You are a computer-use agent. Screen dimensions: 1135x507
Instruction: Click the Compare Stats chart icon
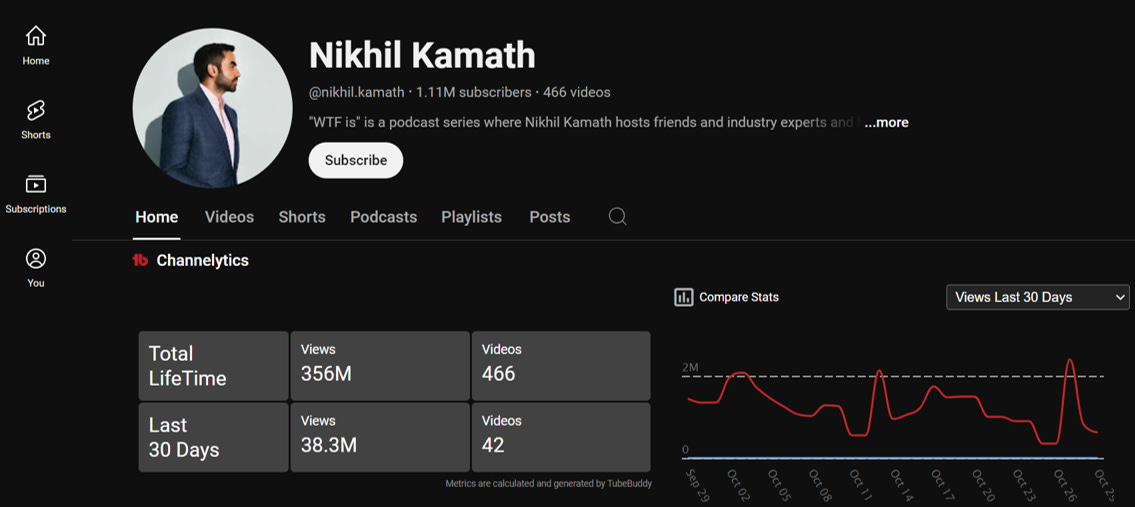pos(683,297)
